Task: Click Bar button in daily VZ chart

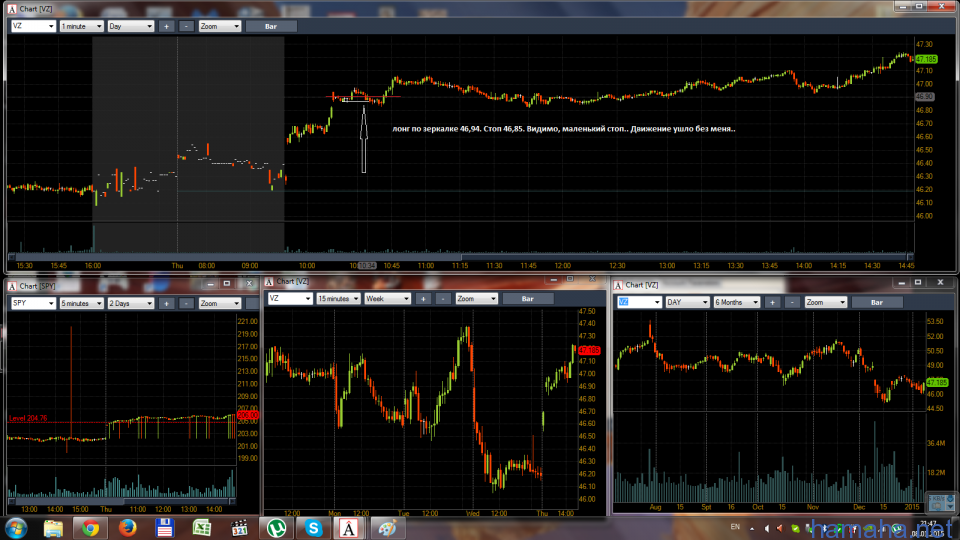Action: pos(877,302)
